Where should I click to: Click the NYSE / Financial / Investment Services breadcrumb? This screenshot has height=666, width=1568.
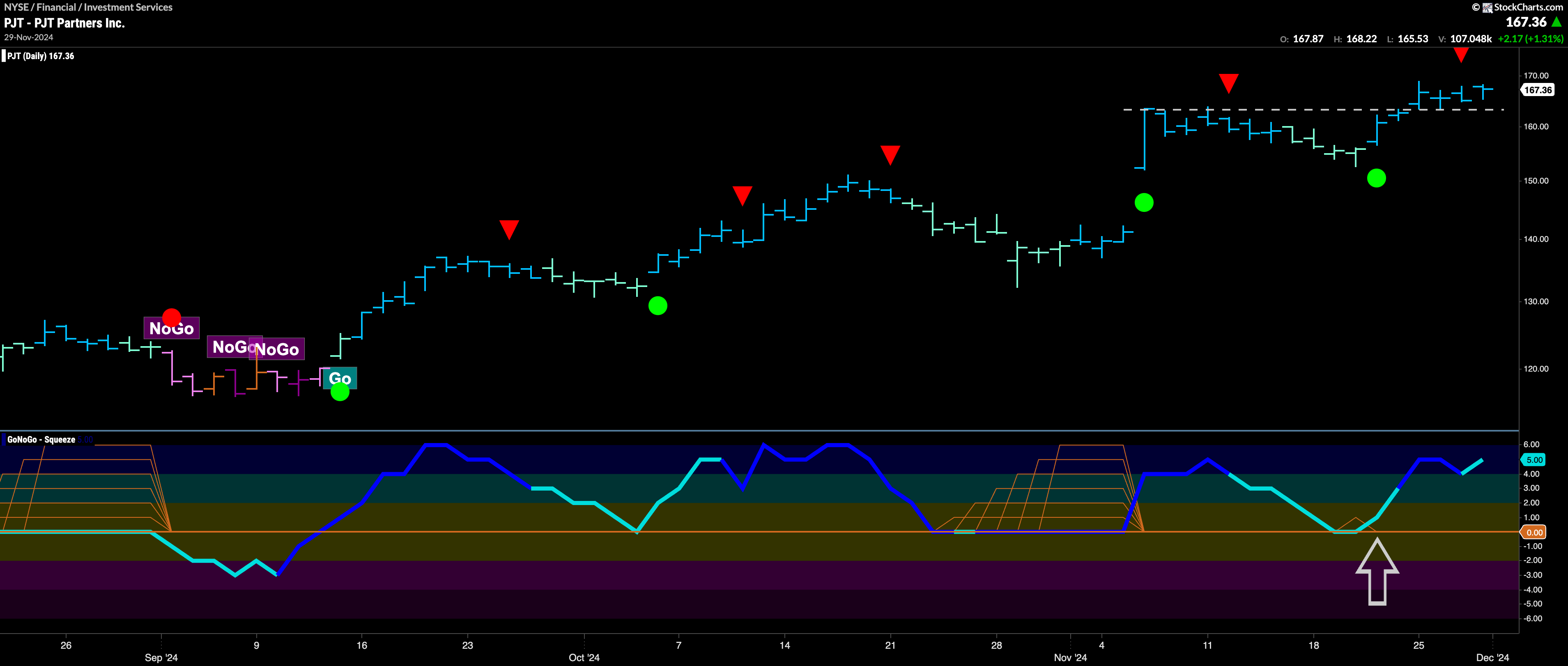[x=88, y=7]
